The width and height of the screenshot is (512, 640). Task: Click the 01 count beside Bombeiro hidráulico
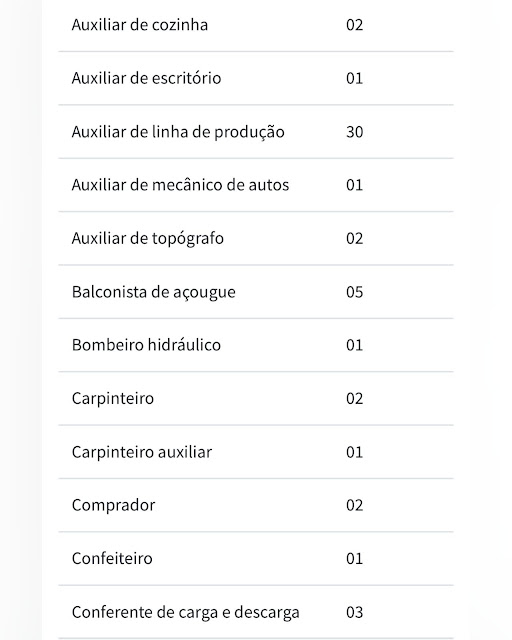[354, 345]
